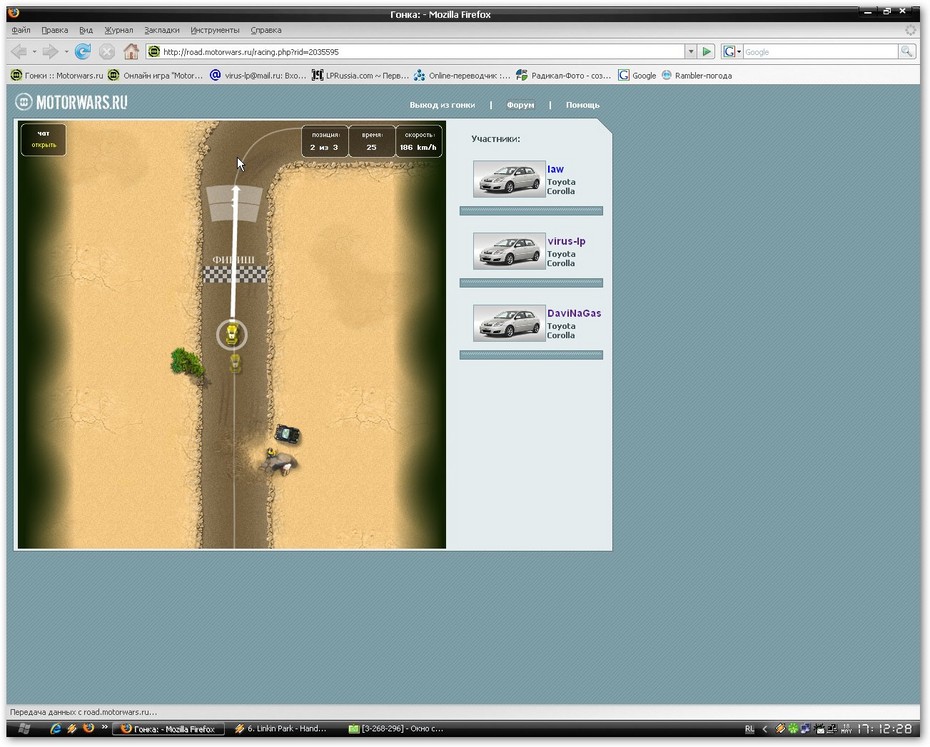The width and height of the screenshot is (930, 747).
Task: Open the Помощь link
Action: (x=582, y=105)
